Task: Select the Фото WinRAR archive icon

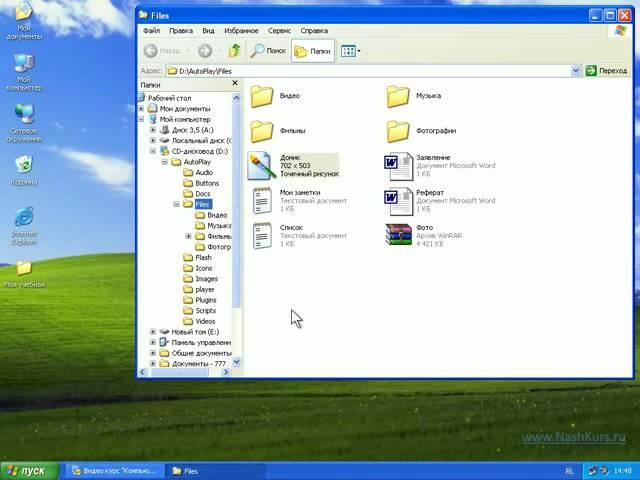Action: [399, 235]
